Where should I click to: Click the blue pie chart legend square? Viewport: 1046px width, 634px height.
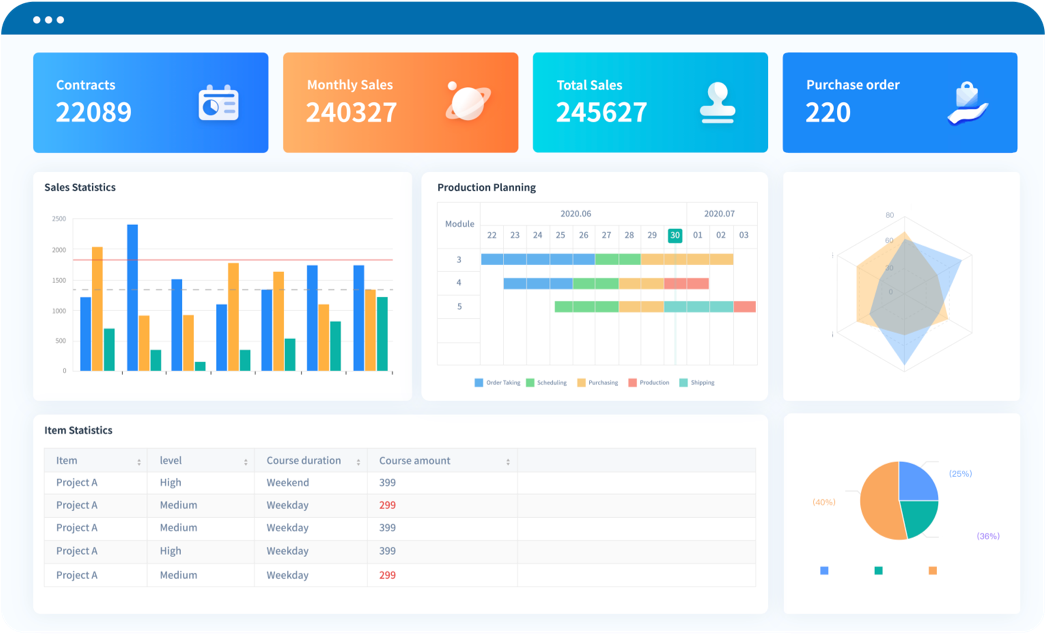[x=823, y=568]
